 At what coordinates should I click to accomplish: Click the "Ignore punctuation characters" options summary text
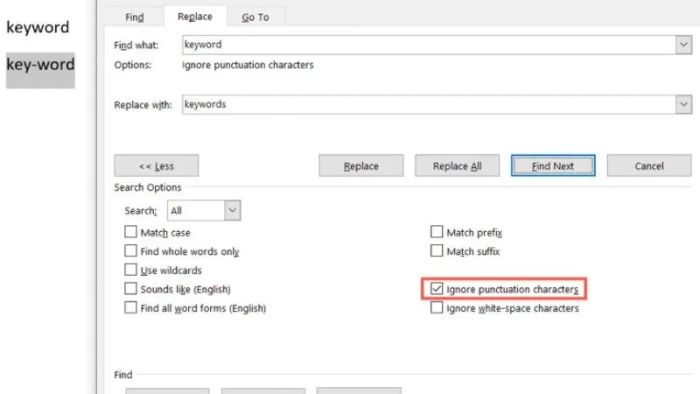tap(248, 65)
